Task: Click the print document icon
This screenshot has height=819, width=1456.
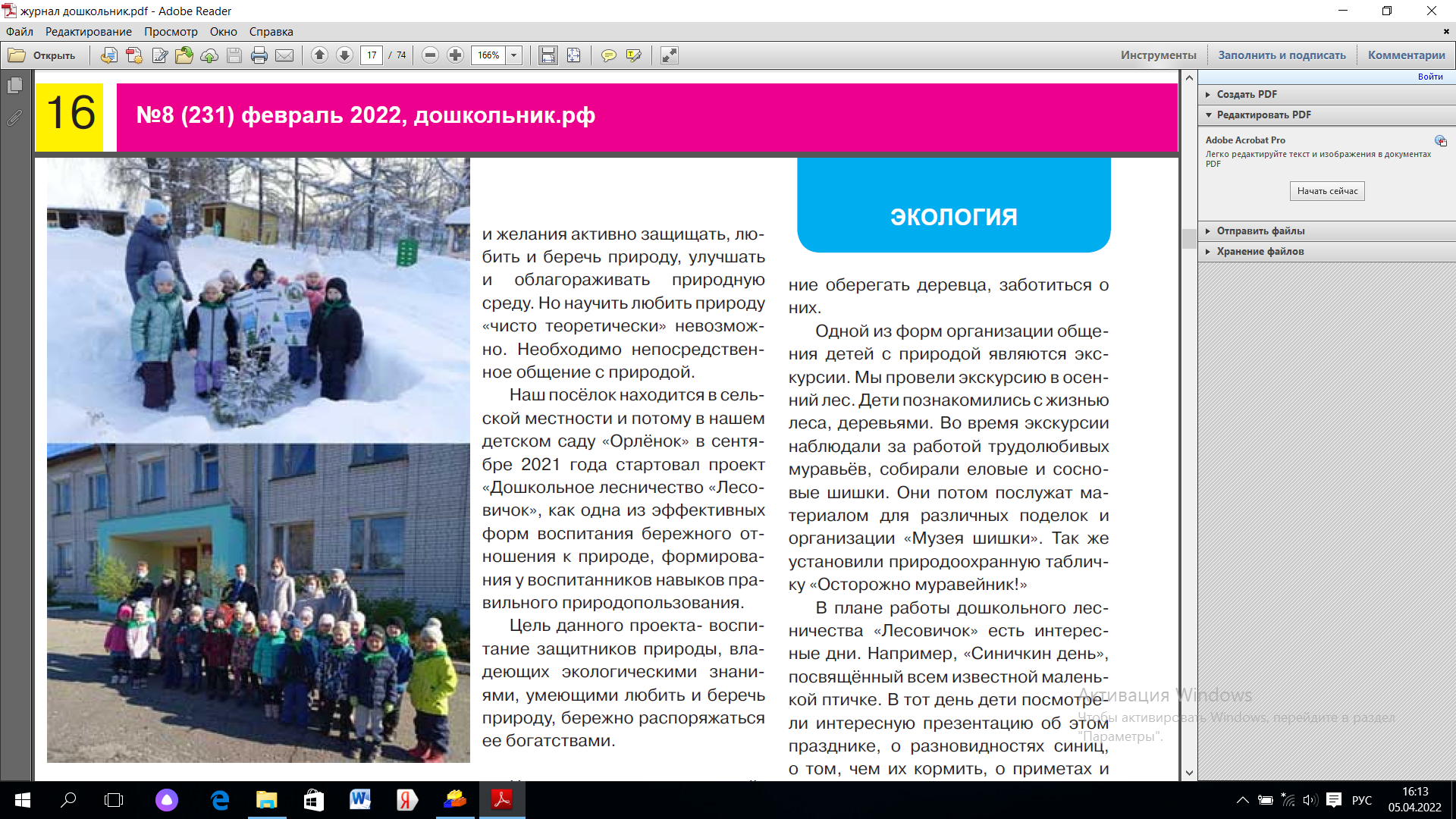Action: coord(259,55)
